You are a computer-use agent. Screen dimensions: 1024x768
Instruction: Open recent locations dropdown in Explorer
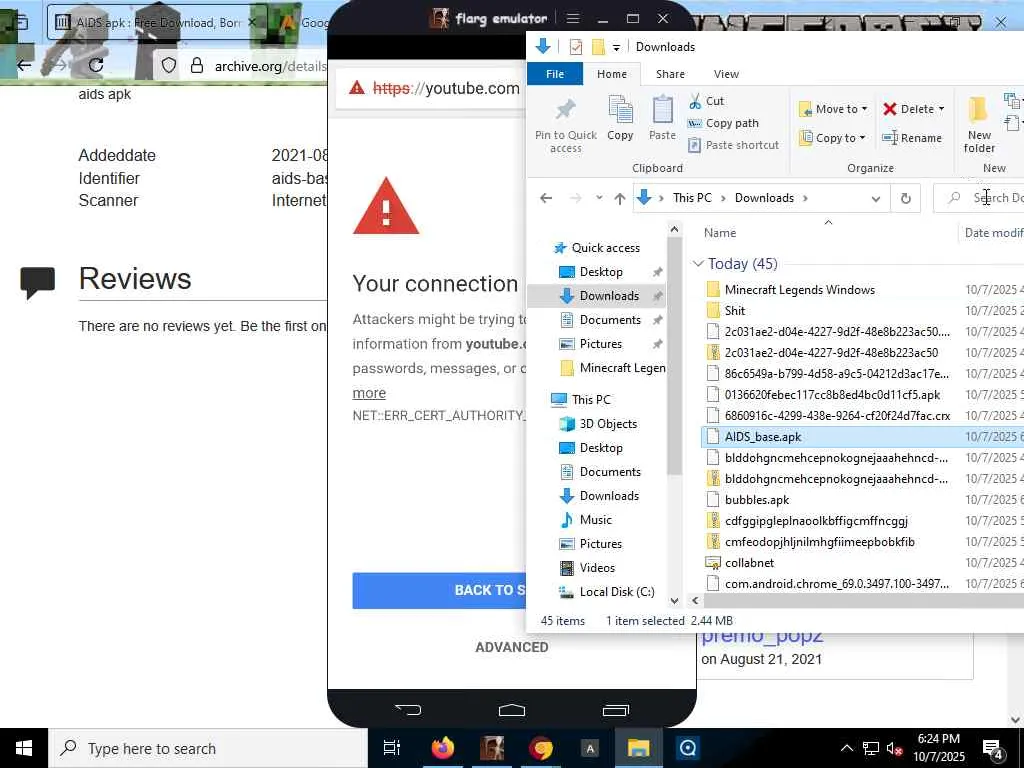tap(599, 198)
